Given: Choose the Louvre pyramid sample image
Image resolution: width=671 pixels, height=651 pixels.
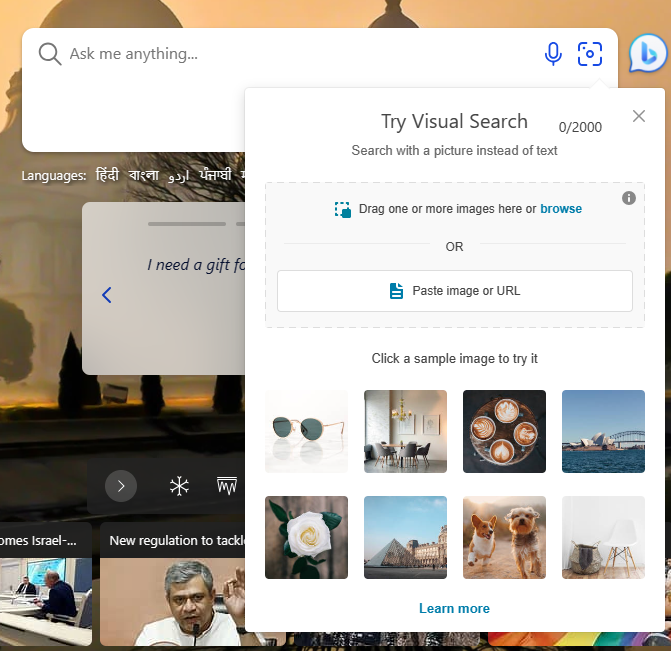Looking at the screenshot, I should tap(405, 537).
